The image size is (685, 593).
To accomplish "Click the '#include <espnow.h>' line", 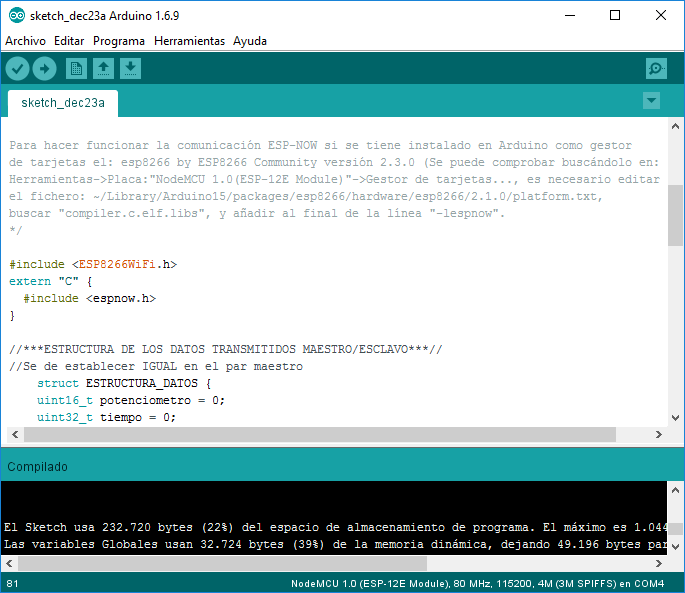I will click(x=90, y=298).
